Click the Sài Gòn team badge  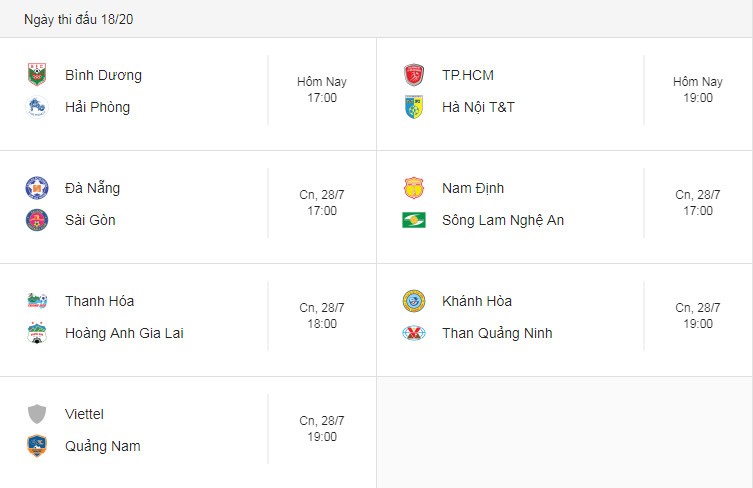pyautogui.click(x=37, y=220)
